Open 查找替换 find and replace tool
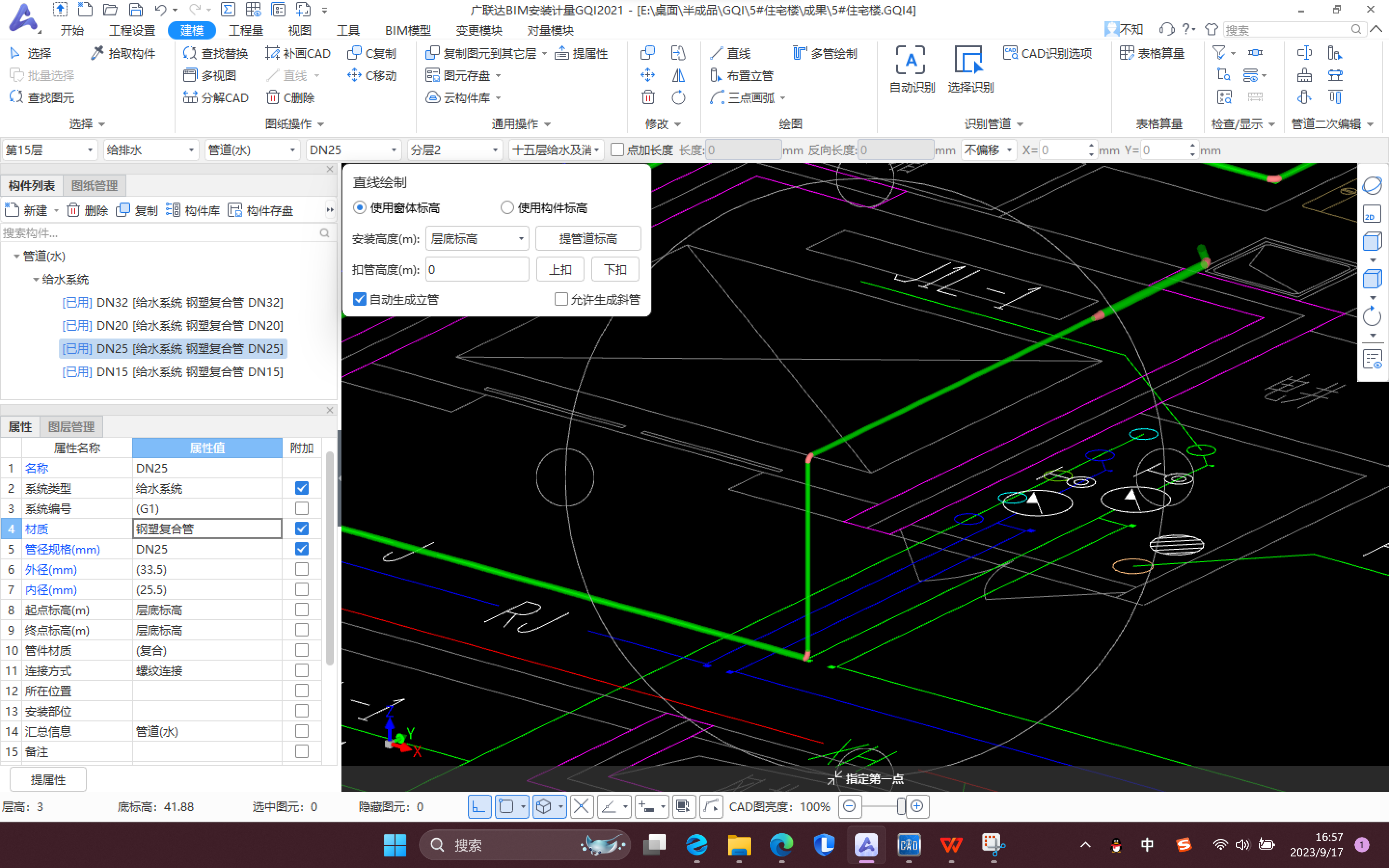This screenshot has height=868, width=1389. (x=215, y=54)
